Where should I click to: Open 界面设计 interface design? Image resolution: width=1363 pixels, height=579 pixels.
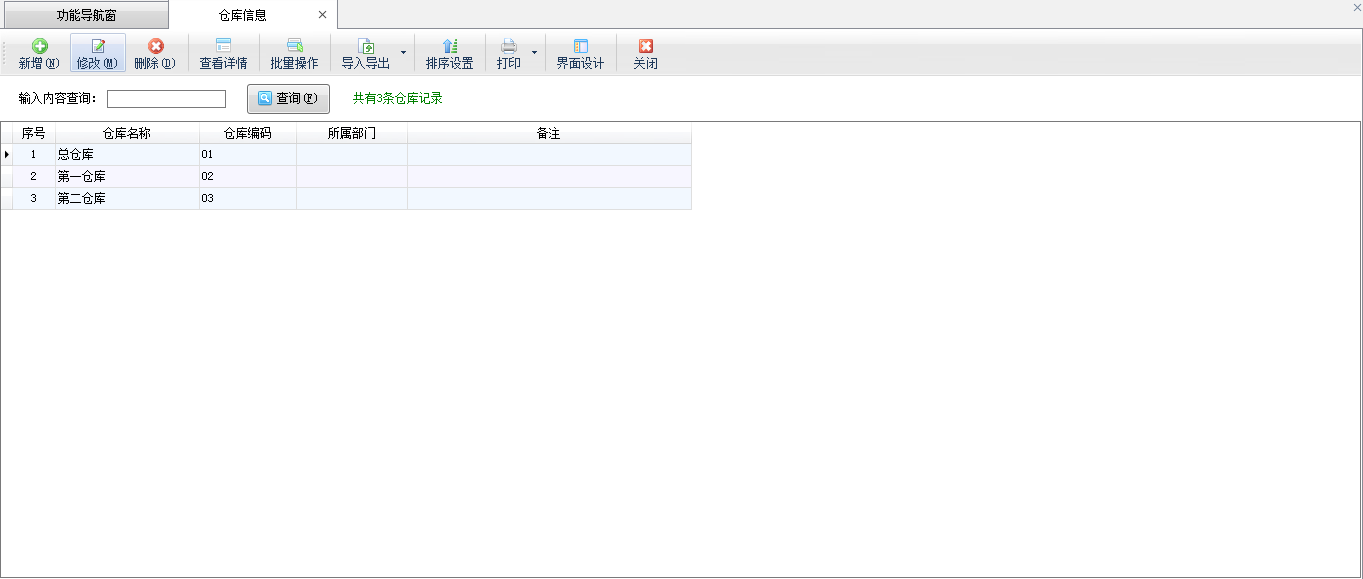[580, 46]
